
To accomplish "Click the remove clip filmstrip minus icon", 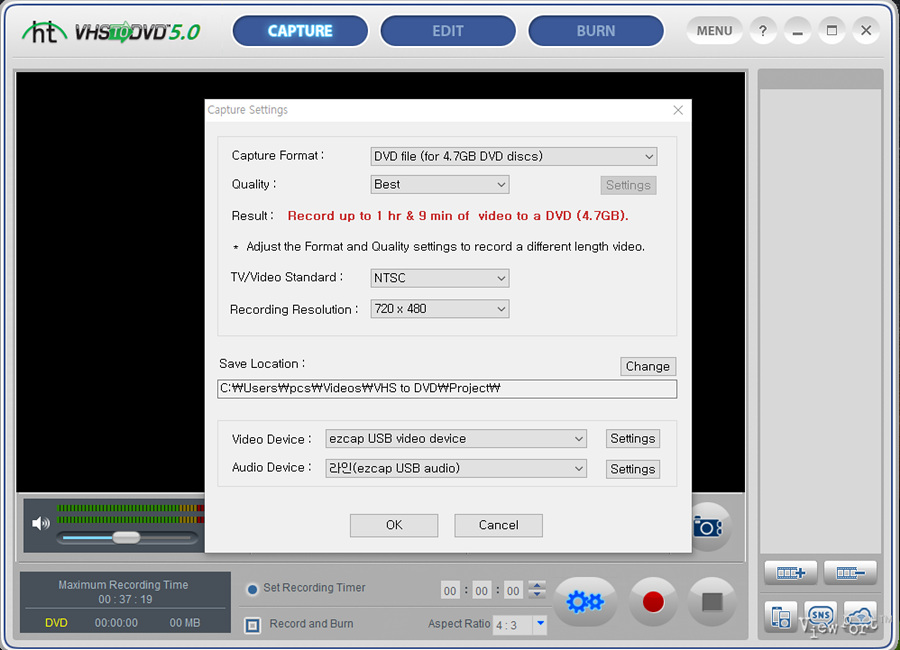I will pos(850,572).
